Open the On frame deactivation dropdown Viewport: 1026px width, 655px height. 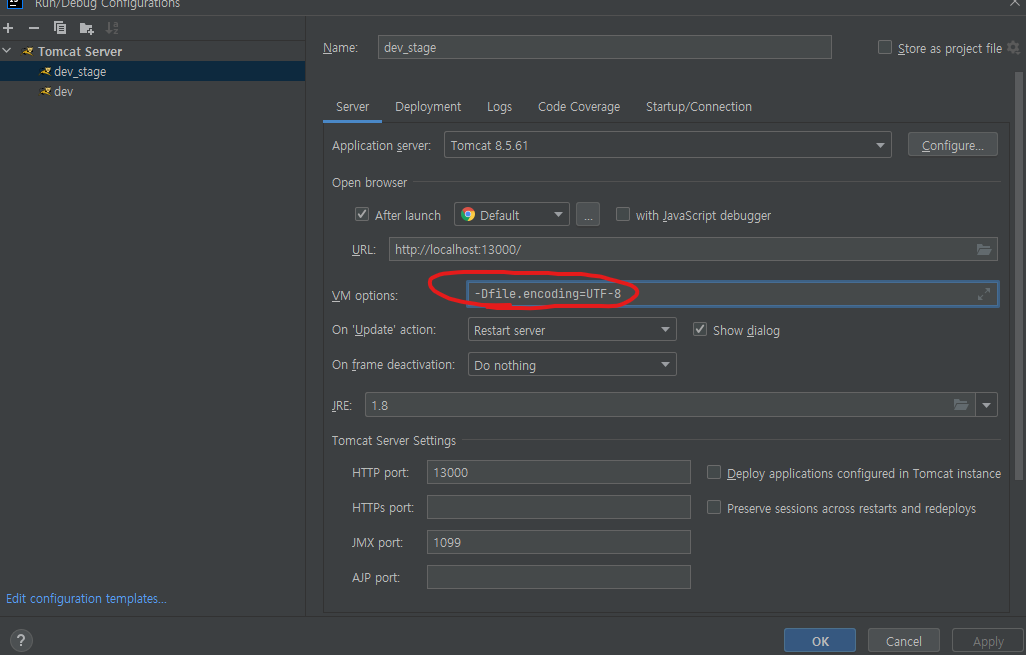click(572, 364)
